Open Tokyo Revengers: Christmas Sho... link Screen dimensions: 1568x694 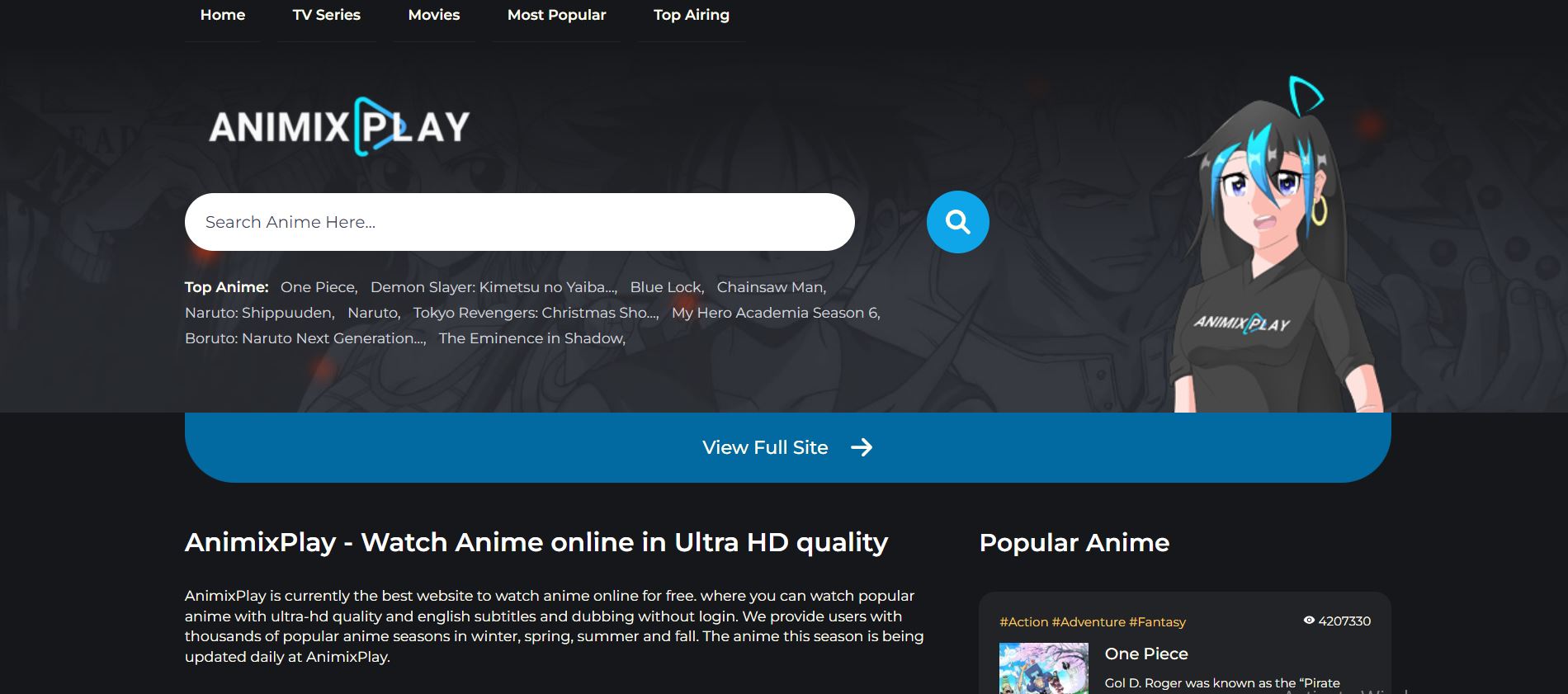[x=536, y=313]
